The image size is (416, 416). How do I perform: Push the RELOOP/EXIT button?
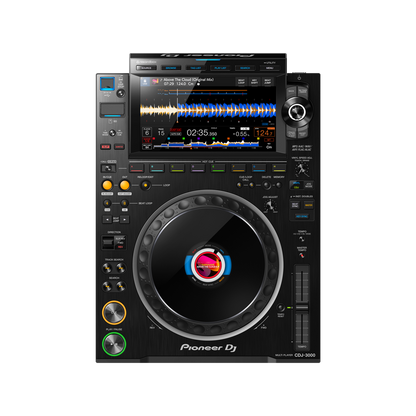(145, 185)
